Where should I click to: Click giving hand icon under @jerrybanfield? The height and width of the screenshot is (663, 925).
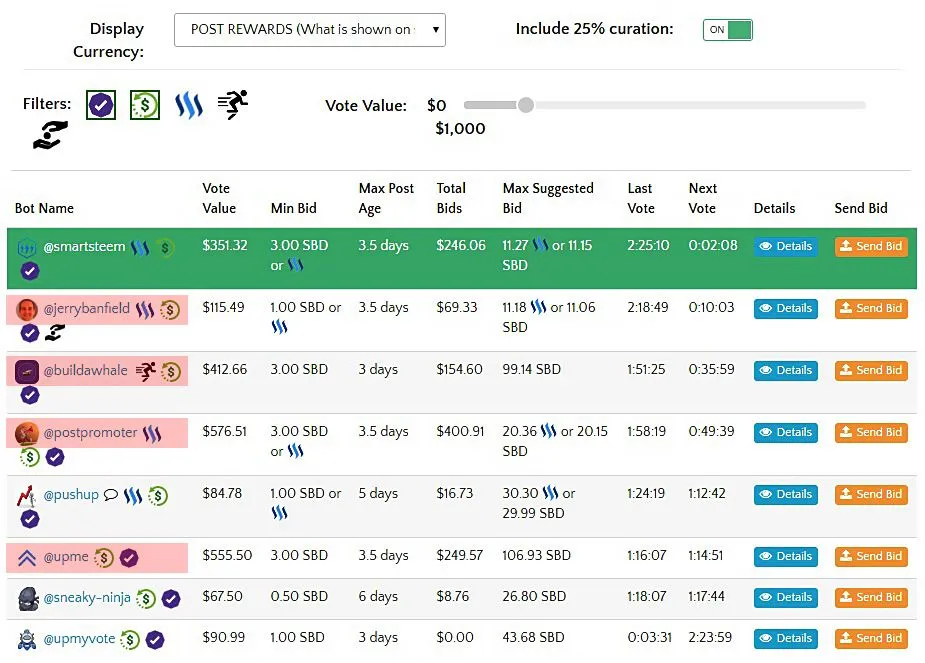(55, 333)
